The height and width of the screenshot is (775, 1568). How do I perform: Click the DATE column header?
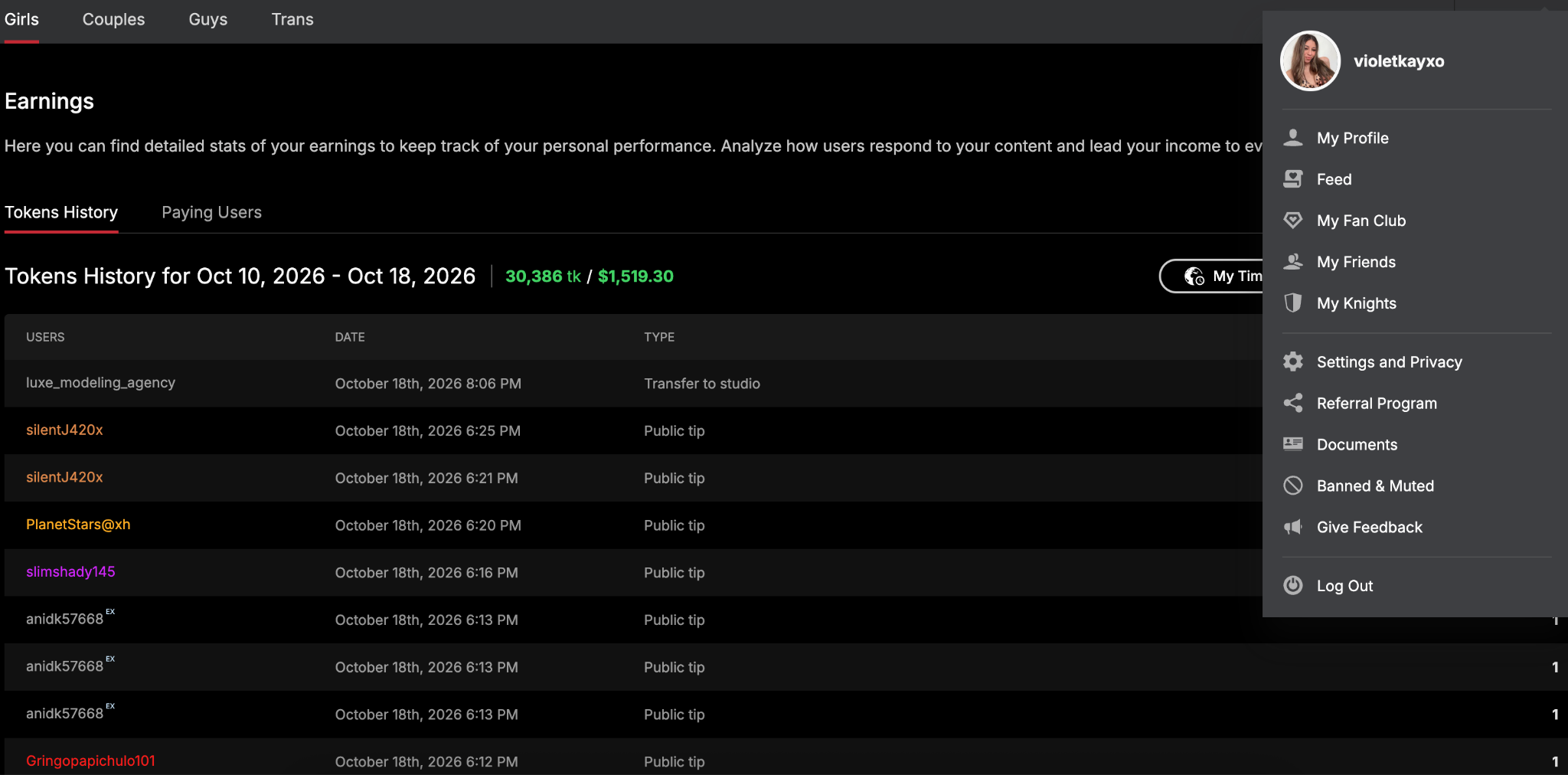350,337
